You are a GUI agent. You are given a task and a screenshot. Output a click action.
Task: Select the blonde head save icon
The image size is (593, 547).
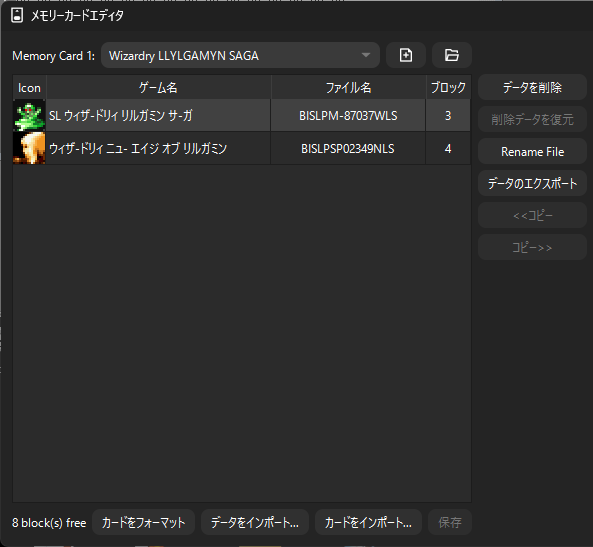tap(29, 148)
